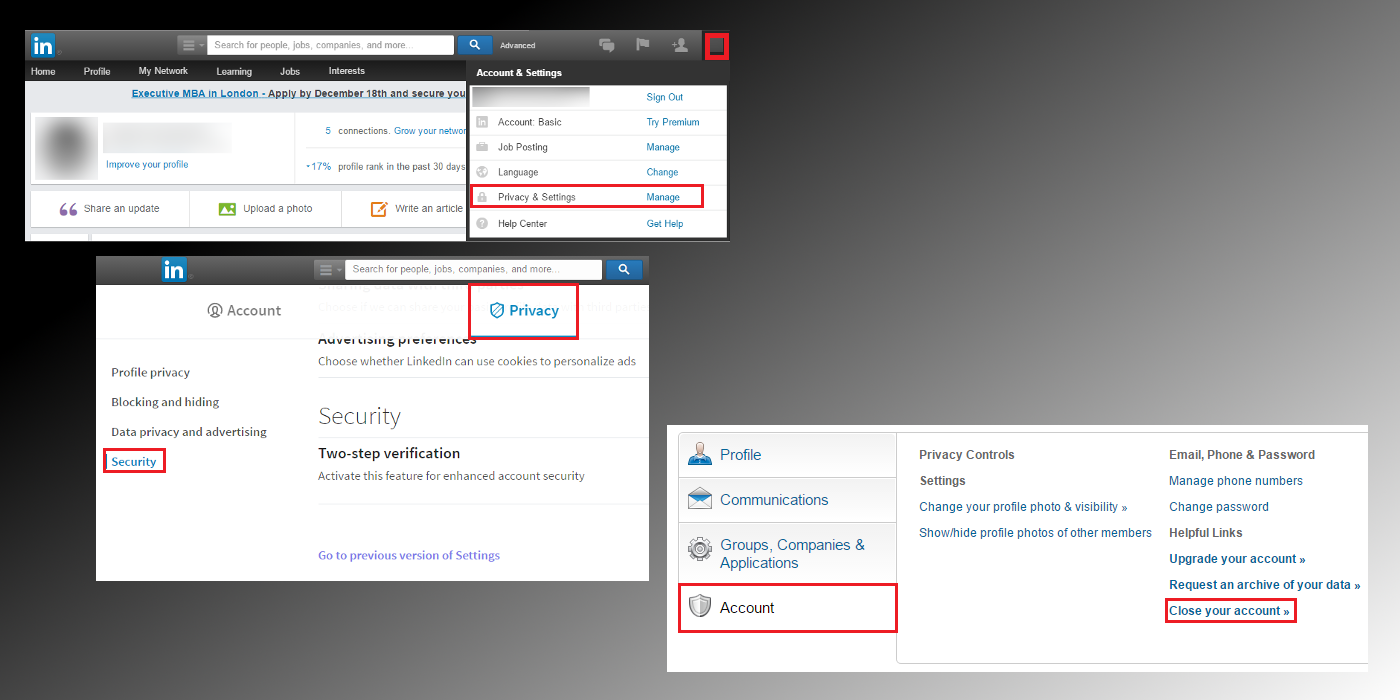1400x700 pixels.
Task: Click the add connections person icon
Action: coord(680,45)
